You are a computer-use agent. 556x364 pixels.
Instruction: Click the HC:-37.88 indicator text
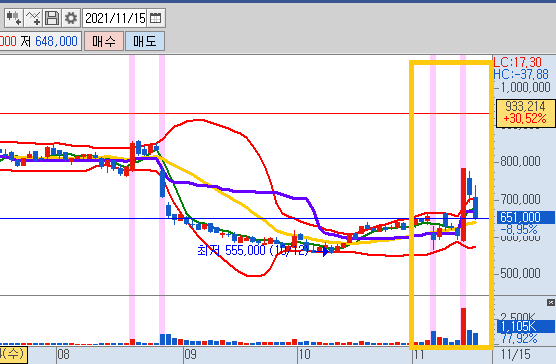click(521, 74)
